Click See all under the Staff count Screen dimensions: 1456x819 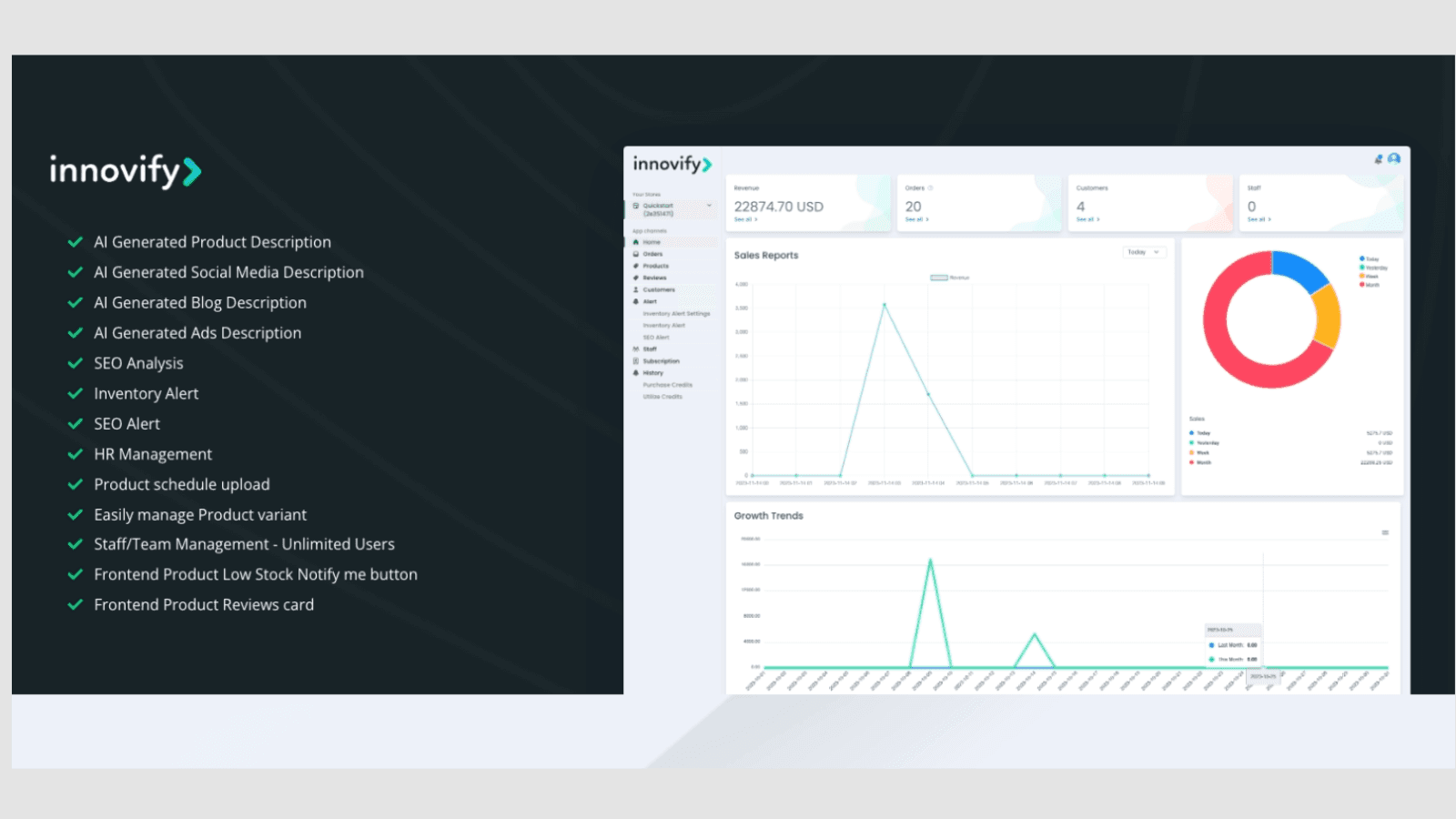tap(1259, 218)
